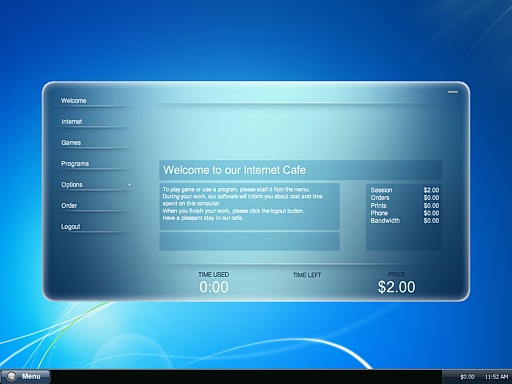Click the taskbar balance amount $0.00
The image size is (512, 384).
pos(467,377)
